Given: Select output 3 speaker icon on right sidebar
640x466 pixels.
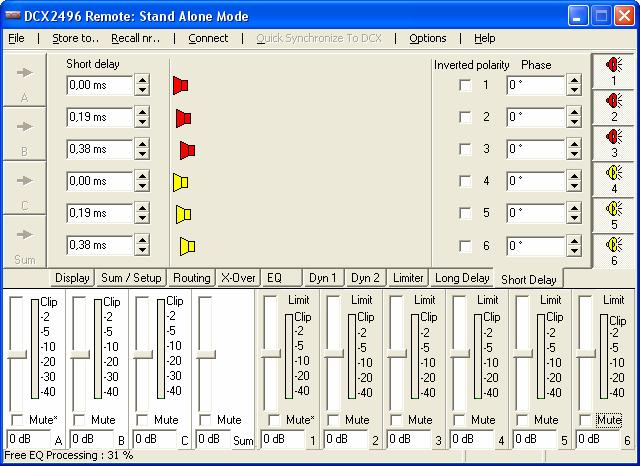Looking at the screenshot, I should (x=613, y=143).
